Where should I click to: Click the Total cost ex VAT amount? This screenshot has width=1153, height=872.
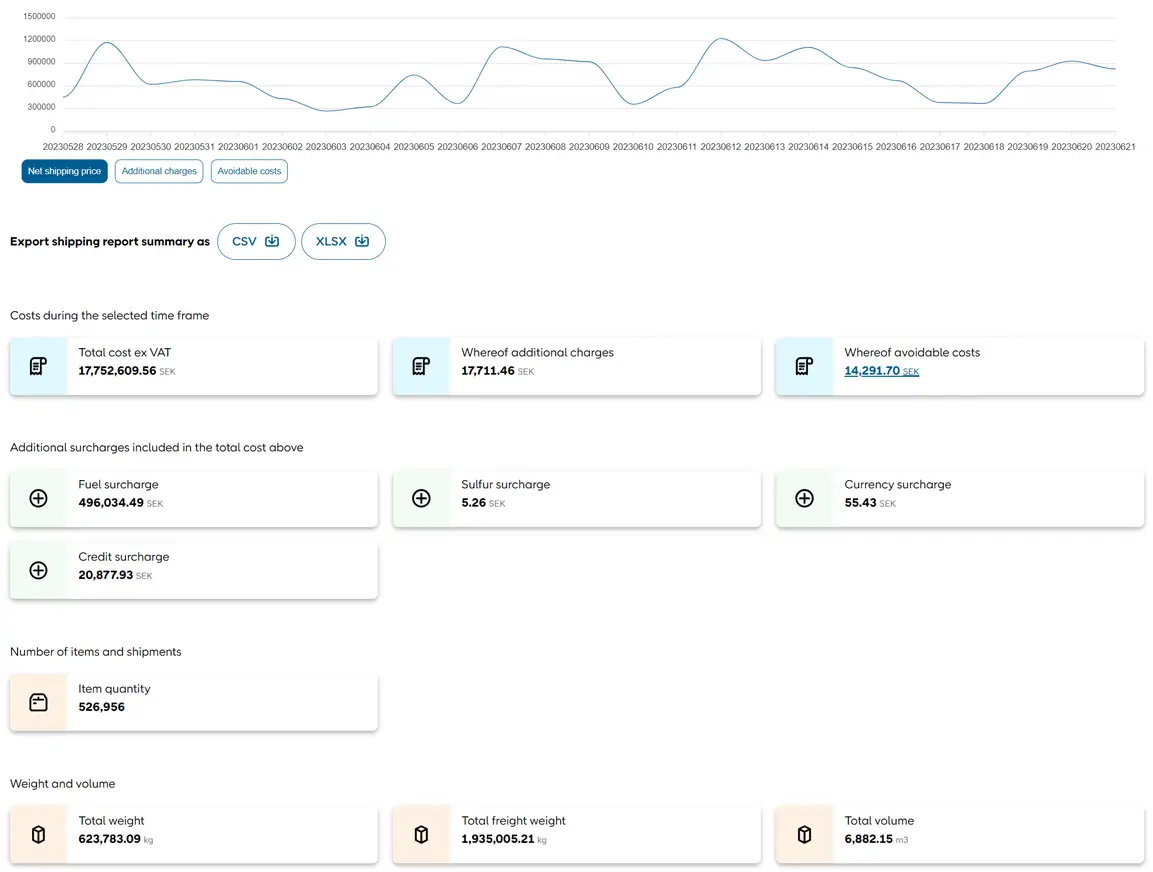point(117,371)
